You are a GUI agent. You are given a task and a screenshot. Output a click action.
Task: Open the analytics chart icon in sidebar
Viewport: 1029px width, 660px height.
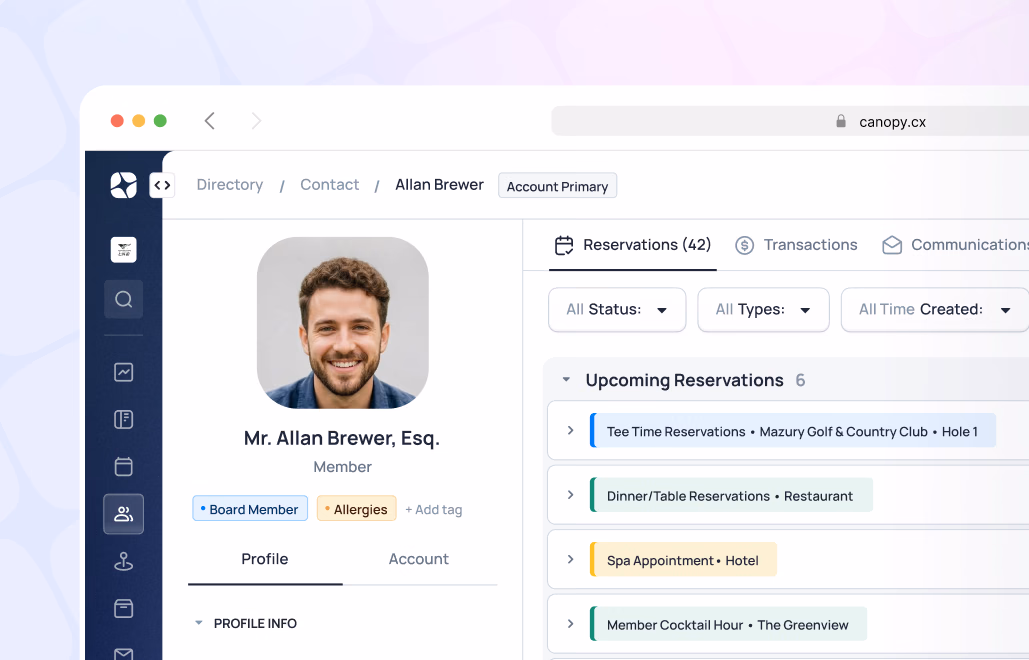coord(123,372)
